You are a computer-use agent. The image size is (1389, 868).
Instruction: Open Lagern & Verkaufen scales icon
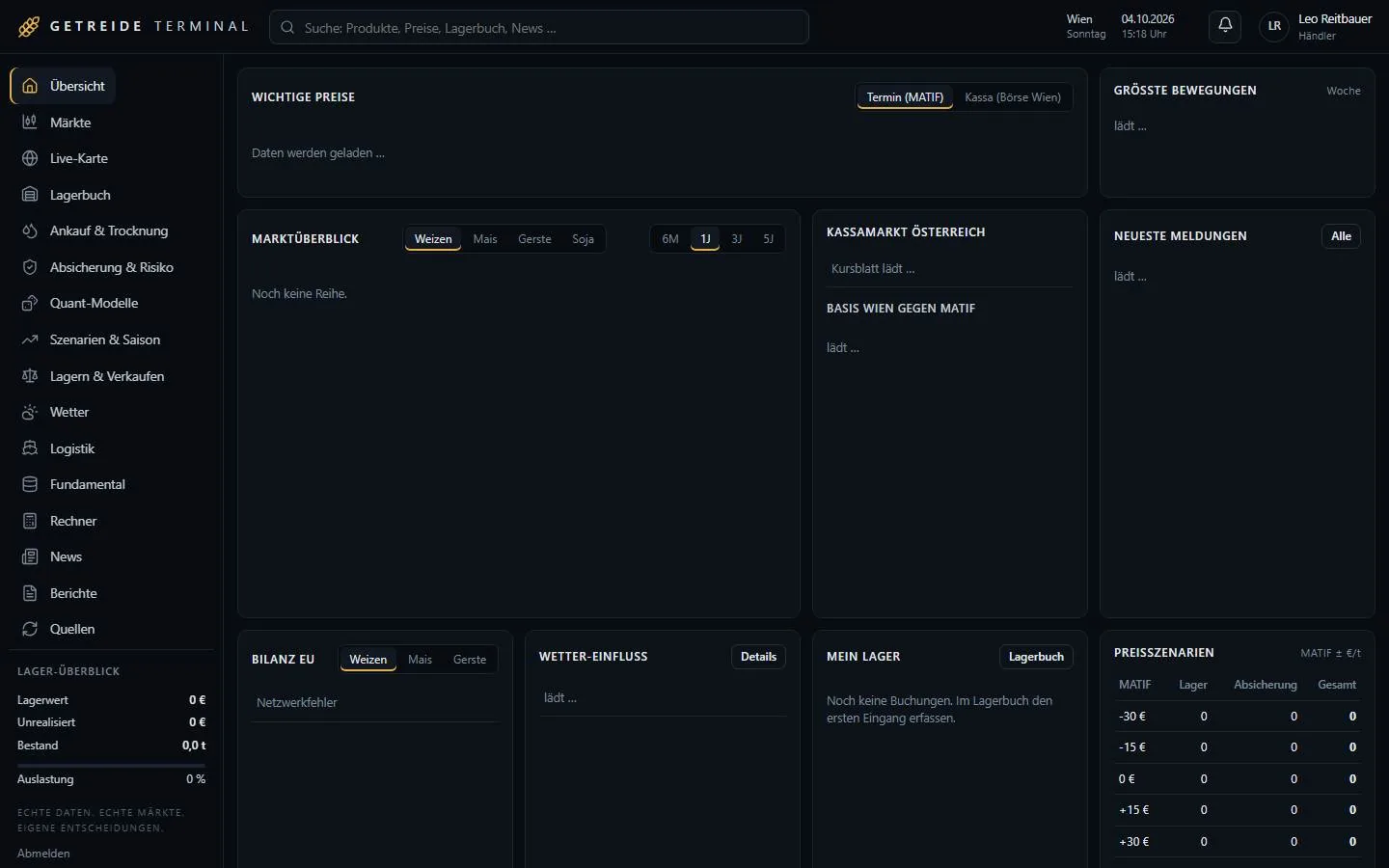(30, 376)
